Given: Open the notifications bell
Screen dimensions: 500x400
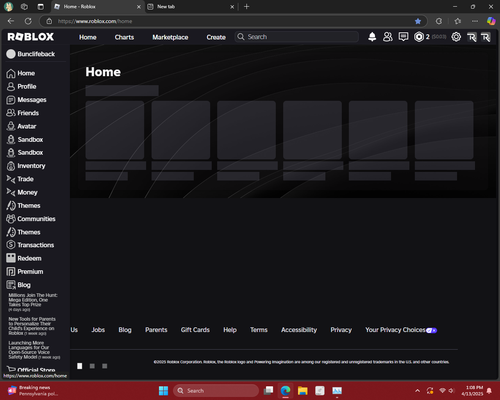Looking at the screenshot, I should tap(372, 37).
